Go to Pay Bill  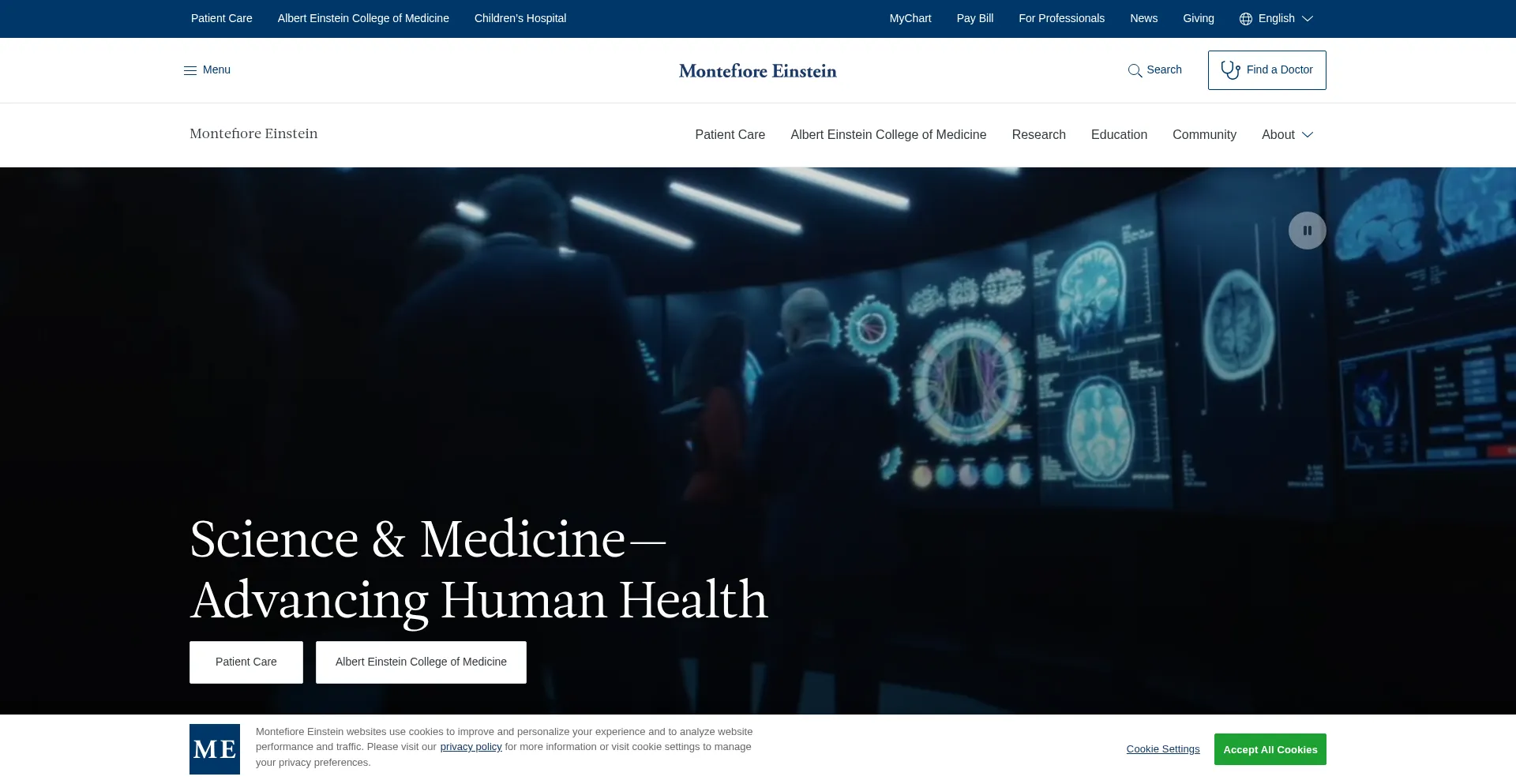click(x=975, y=18)
